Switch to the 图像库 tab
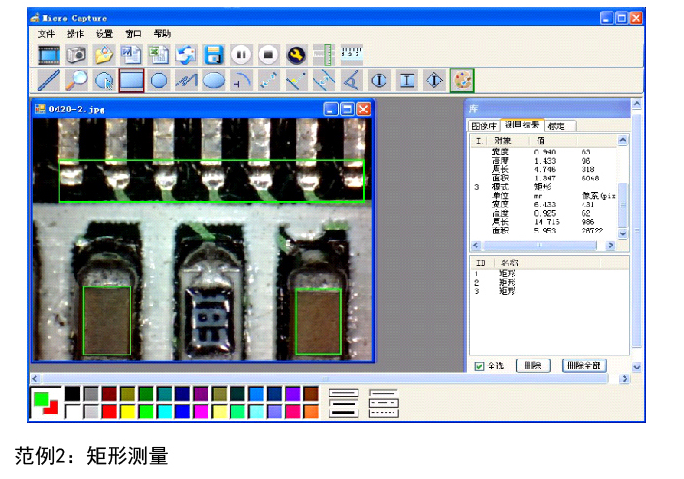684x479 pixels. pyautogui.click(x=484, y=126)
